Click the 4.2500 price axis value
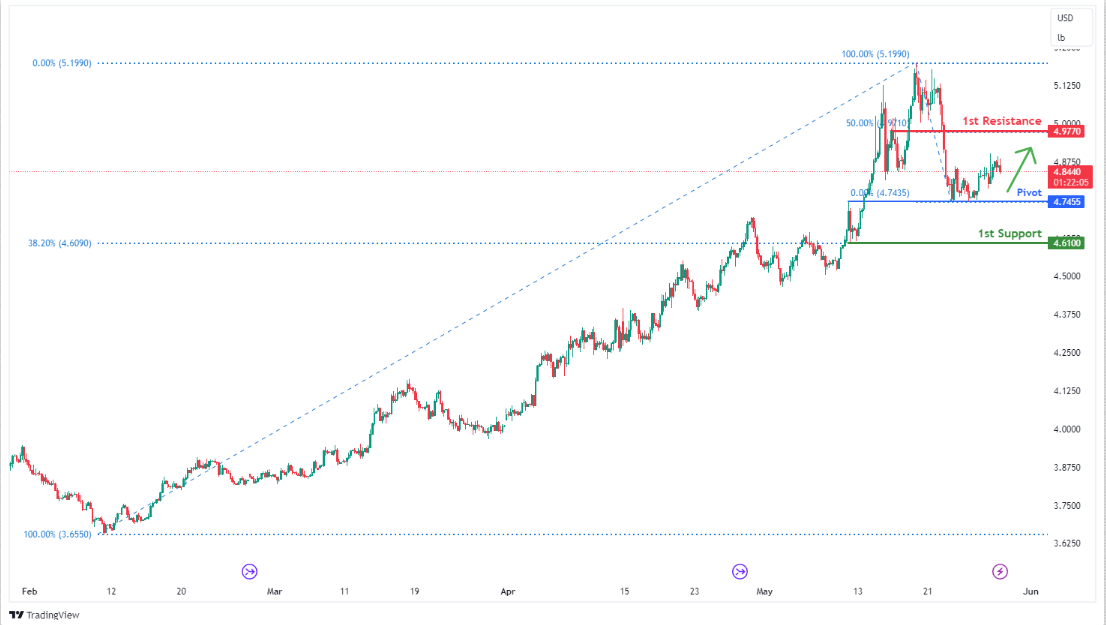This screenshot has width=1106, height=625. 1066,352
